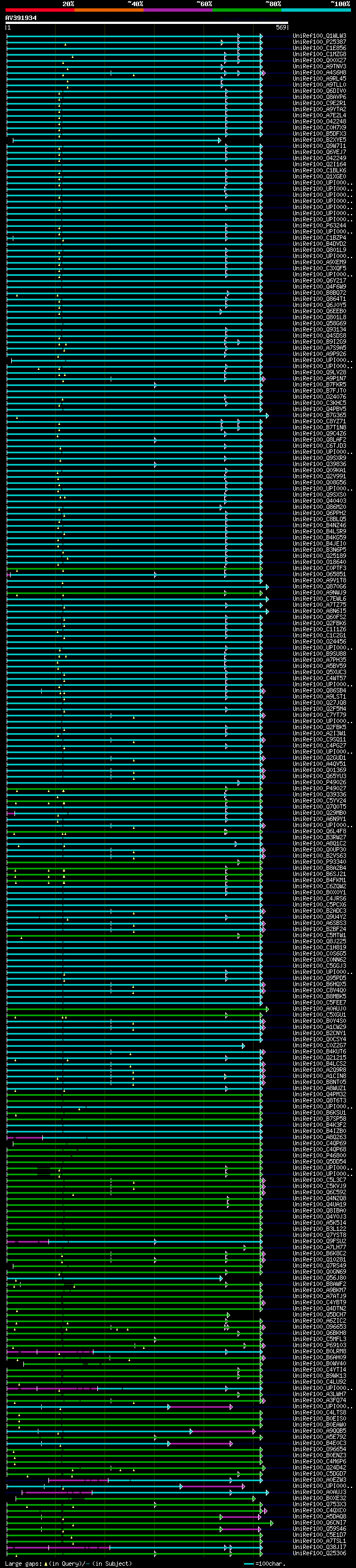Open hit UniRef100_Q38JI7

319,1547
